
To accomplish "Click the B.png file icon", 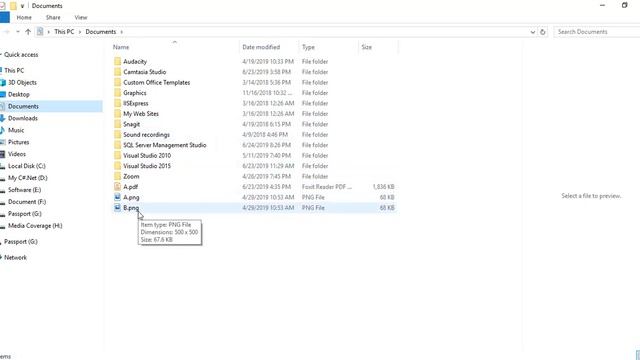I will click(x=118, y=208).
